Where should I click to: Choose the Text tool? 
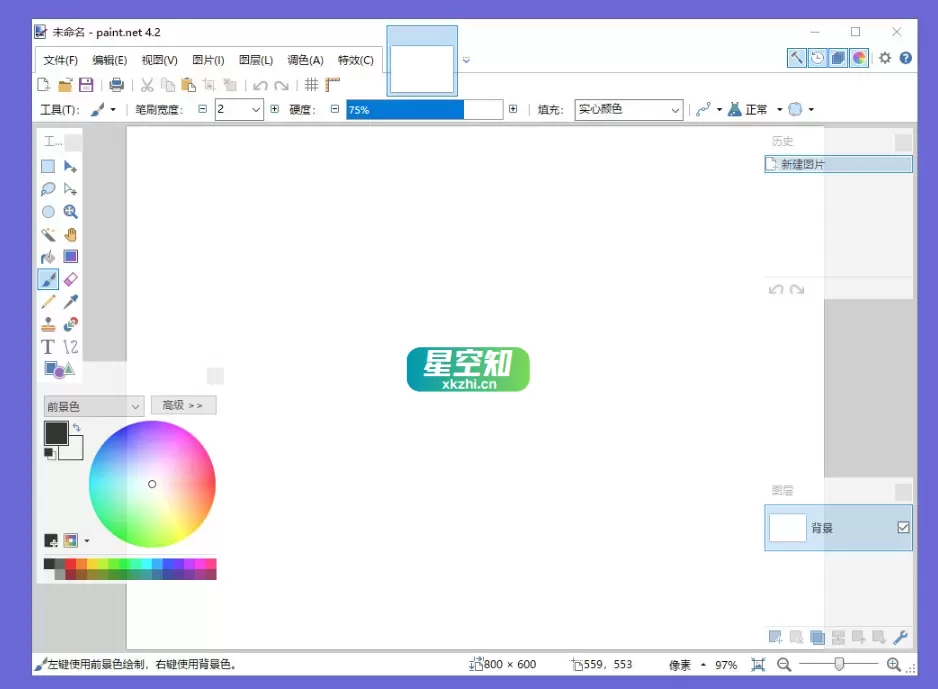pyautogui.click(x=48, y=346)
